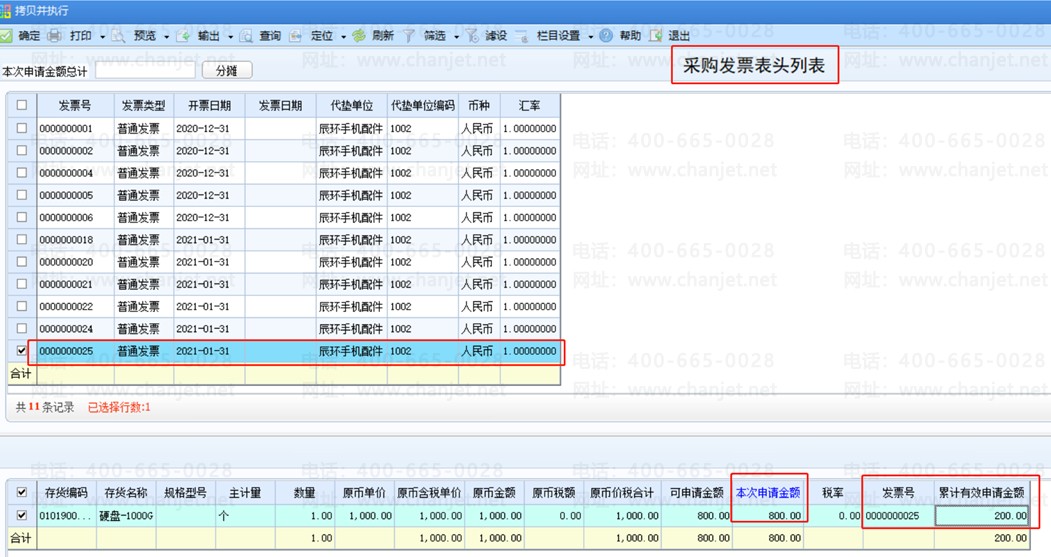Image resolution: width=1051 pixels, height=557 pixels.
Task: Check the checkbox for invoice 0000000001
Action: [x=22, y=129]
